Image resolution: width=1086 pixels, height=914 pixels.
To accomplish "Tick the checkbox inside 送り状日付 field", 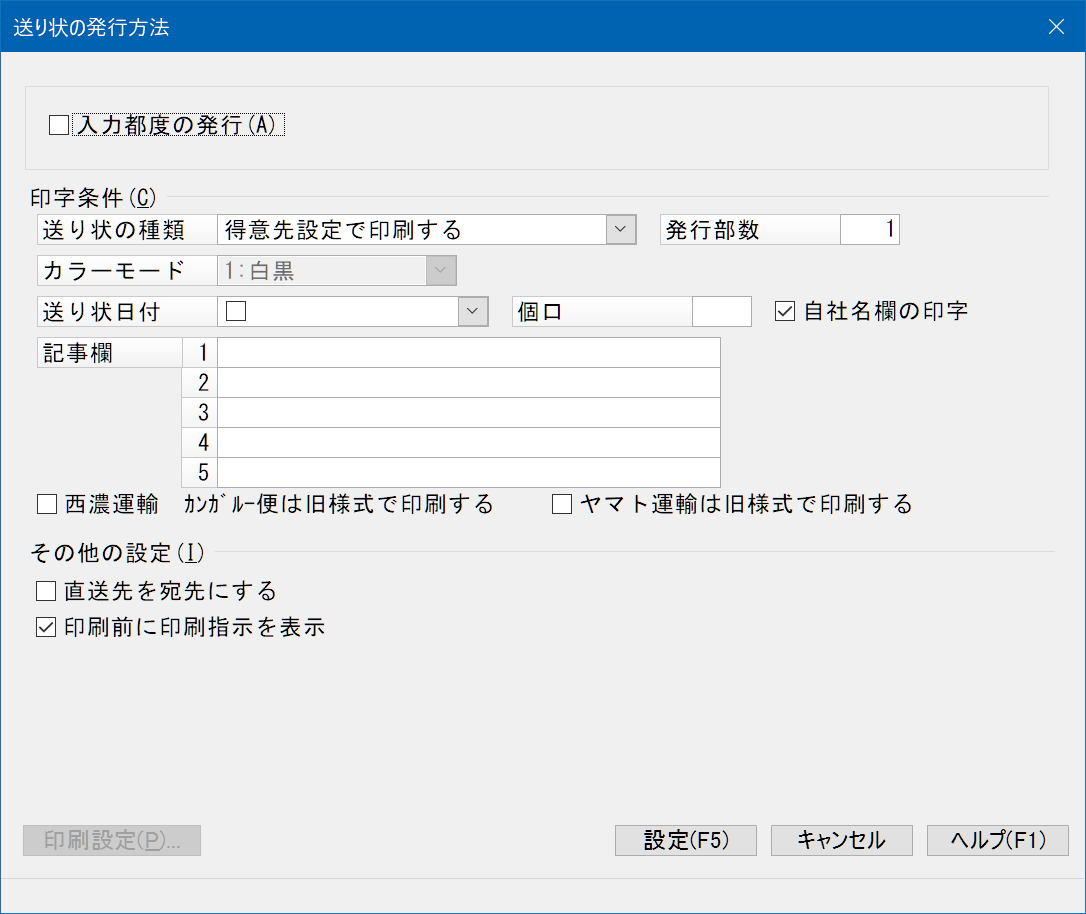I will click(x=237, y=312).
